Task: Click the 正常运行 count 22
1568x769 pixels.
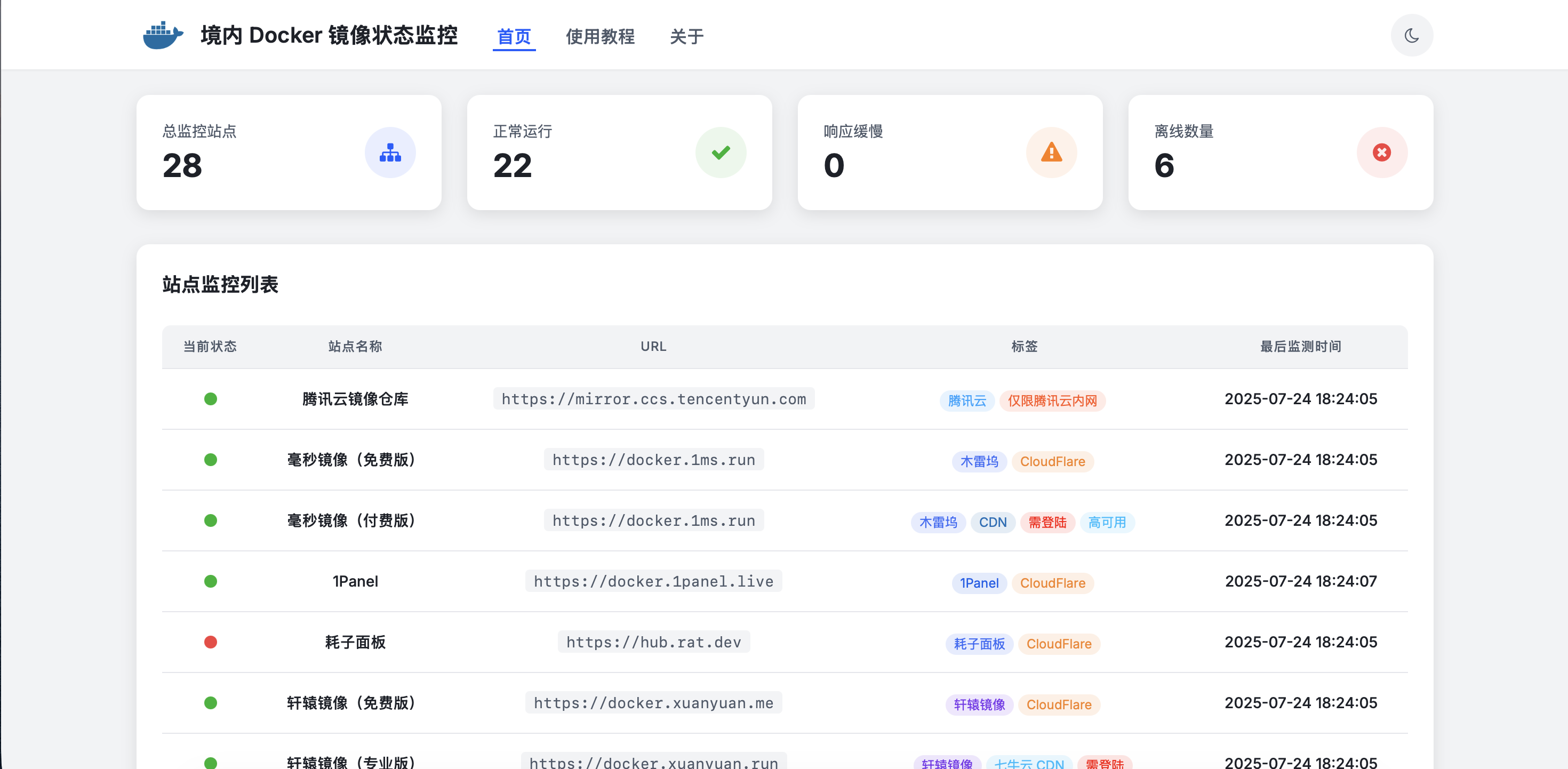Action: (x=513, y=166)
